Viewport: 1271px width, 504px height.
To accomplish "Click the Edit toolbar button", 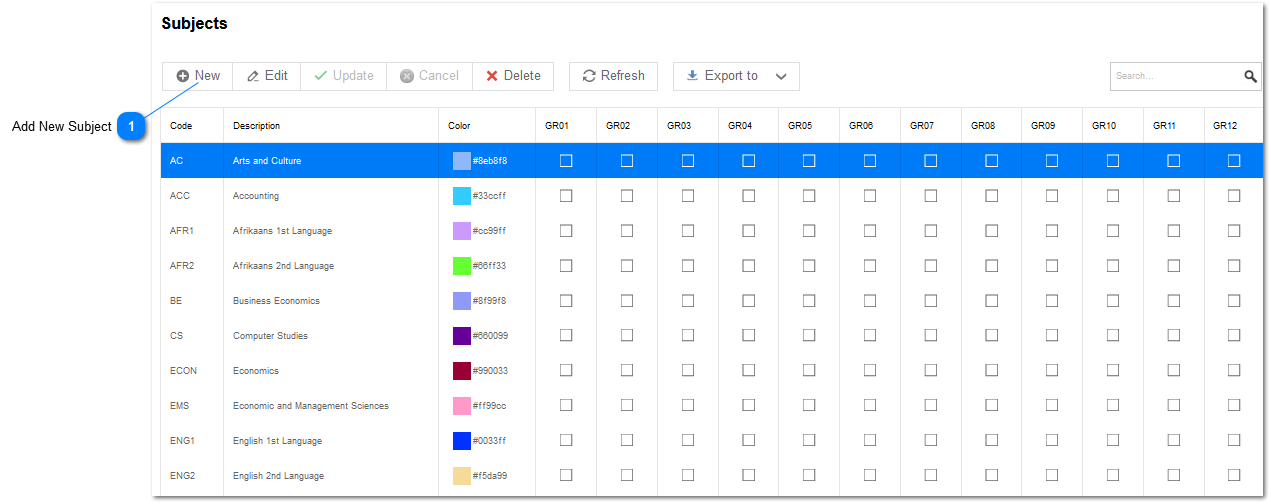I will (267, 76).
